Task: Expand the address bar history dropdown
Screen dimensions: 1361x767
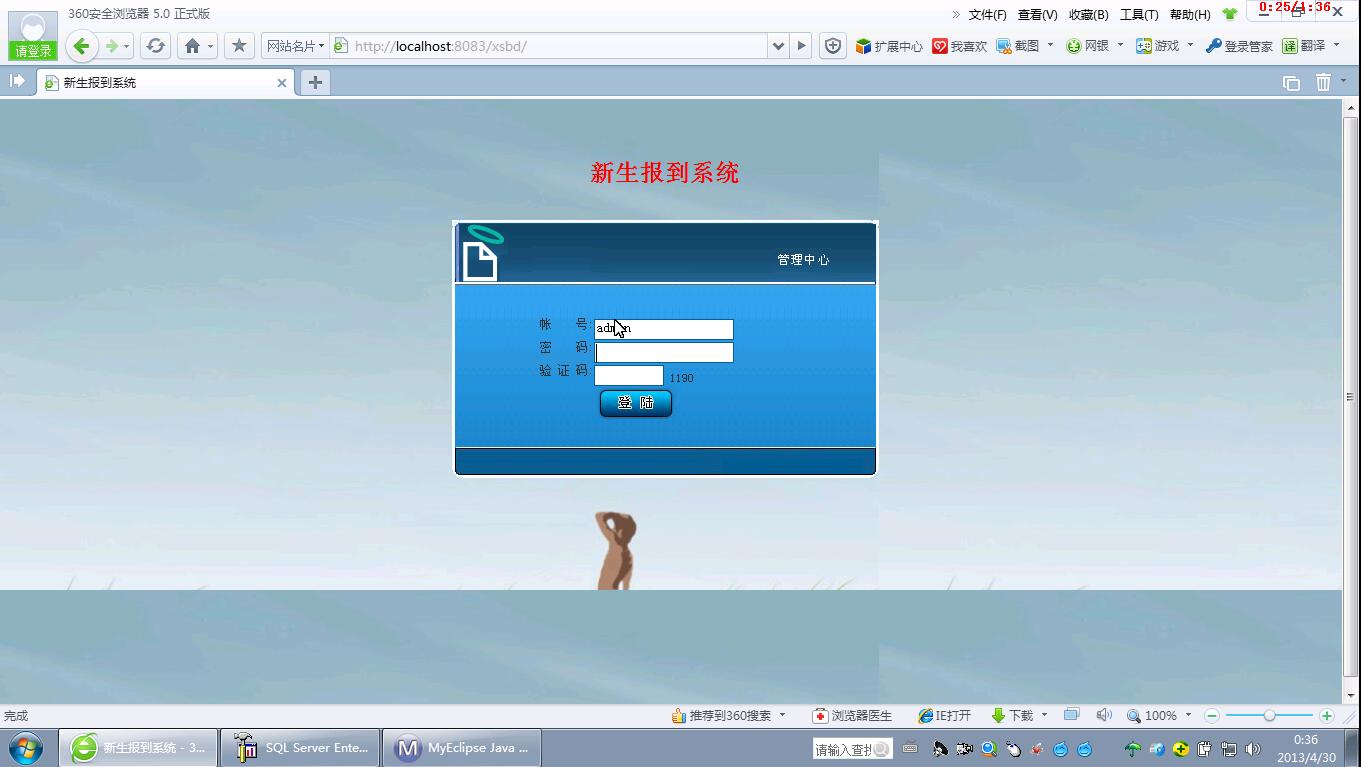Action: pyautogui.click(x=778, y=46)
